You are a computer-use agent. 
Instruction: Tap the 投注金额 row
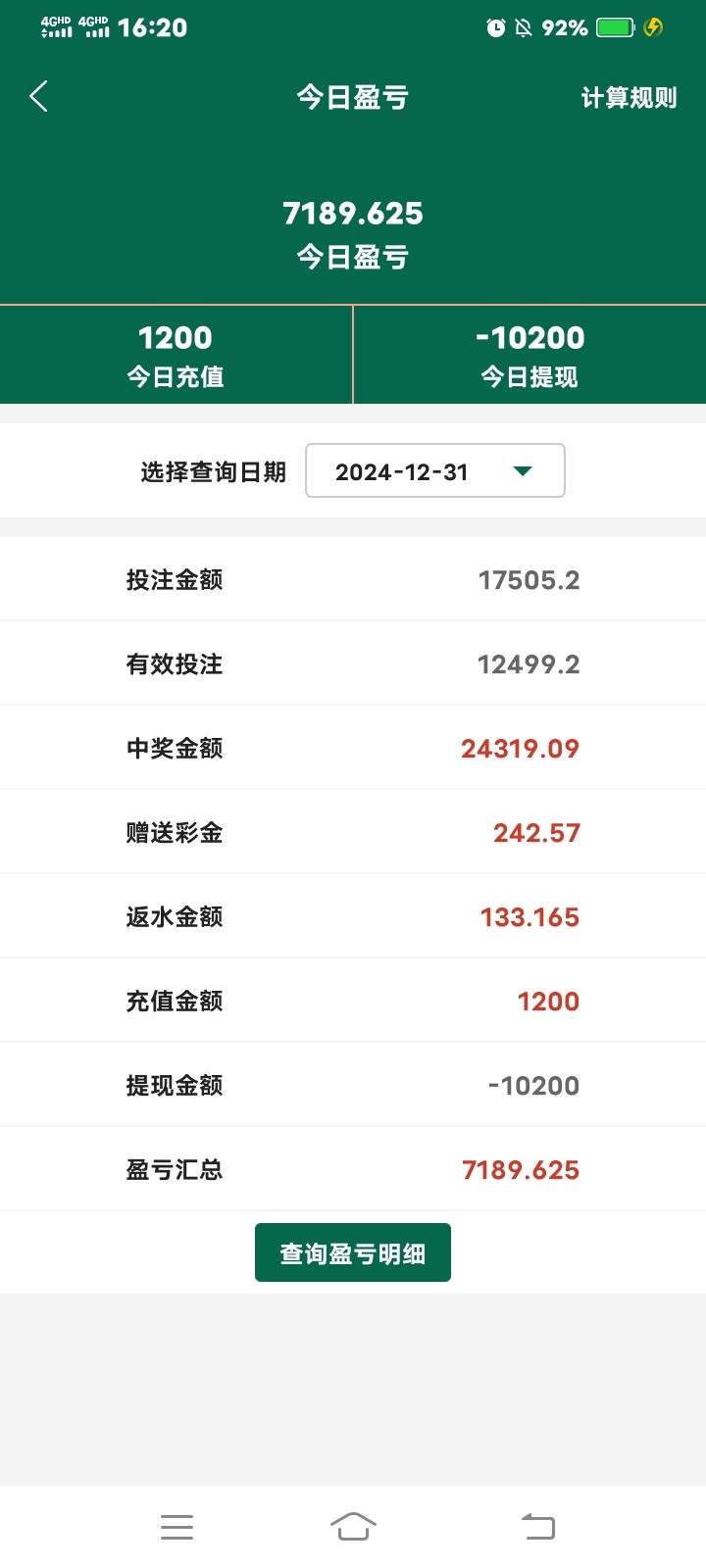(353, 579)
